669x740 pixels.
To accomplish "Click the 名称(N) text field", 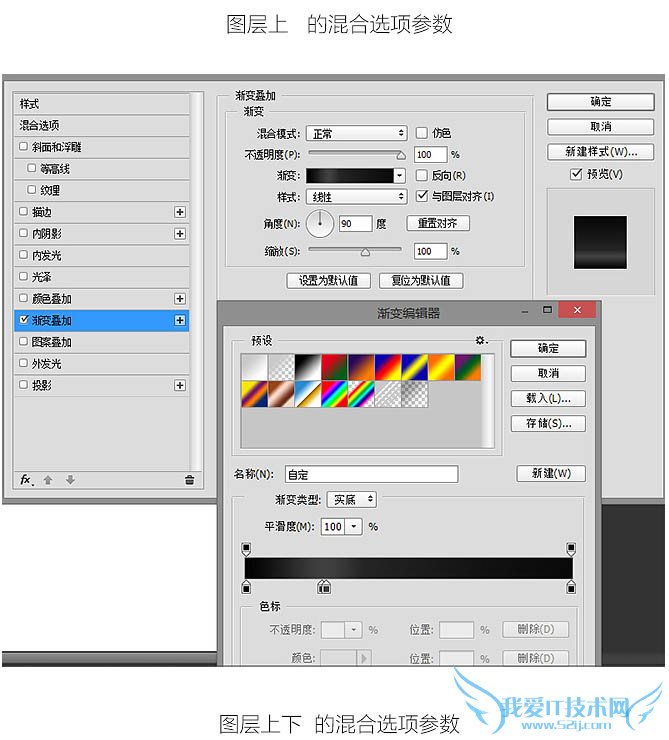I will pyautogui.click(x=371, y=474).
